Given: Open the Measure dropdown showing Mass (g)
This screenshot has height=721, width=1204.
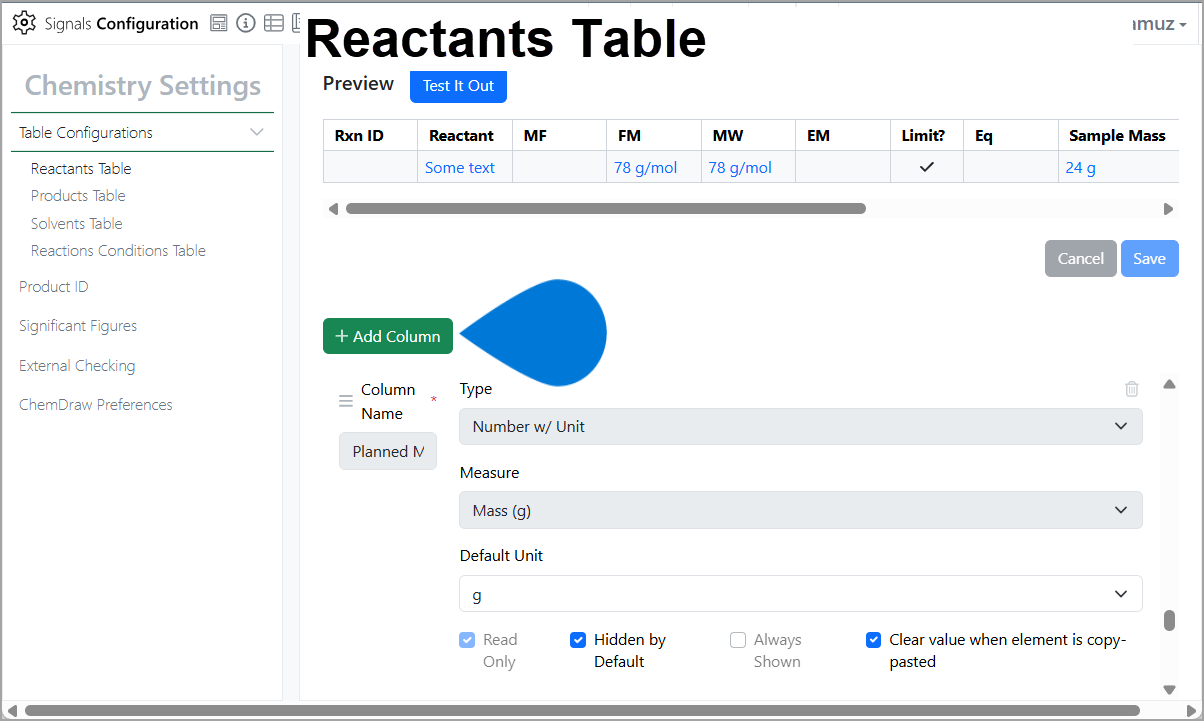Looking at the screenshot, I should point(800,510).
